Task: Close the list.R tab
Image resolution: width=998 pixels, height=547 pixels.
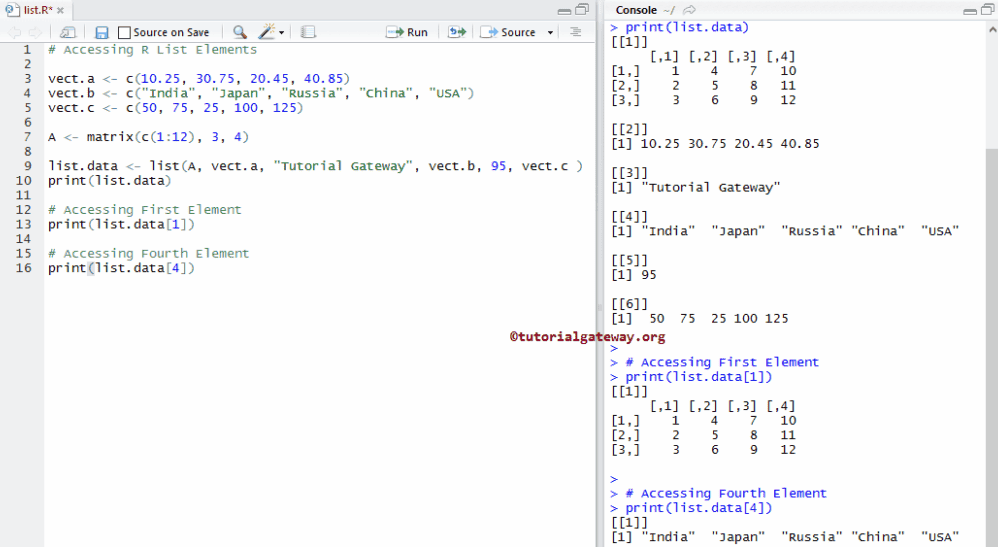Action: tap(60, 10)
